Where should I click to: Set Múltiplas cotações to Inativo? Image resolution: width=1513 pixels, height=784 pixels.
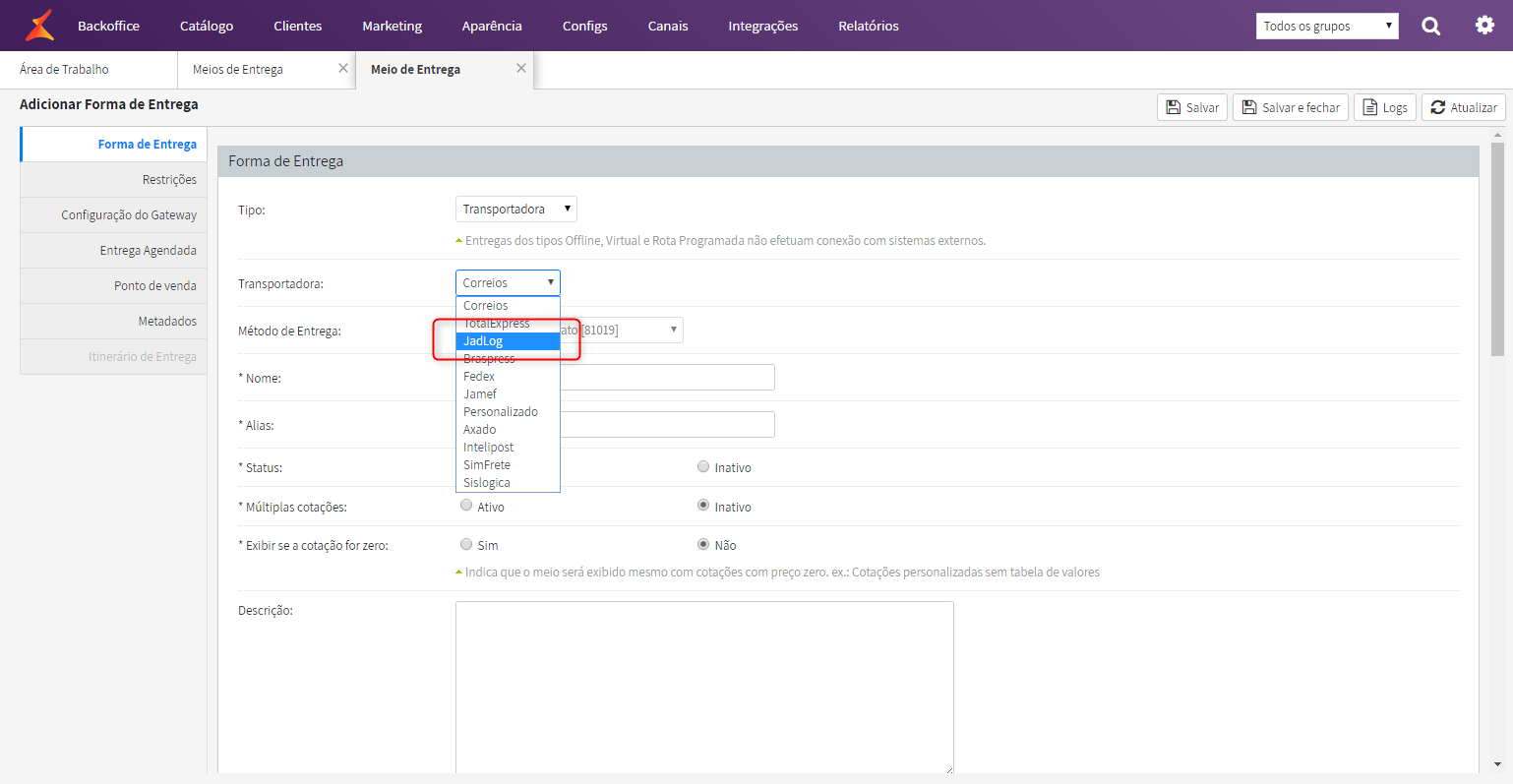703,506
